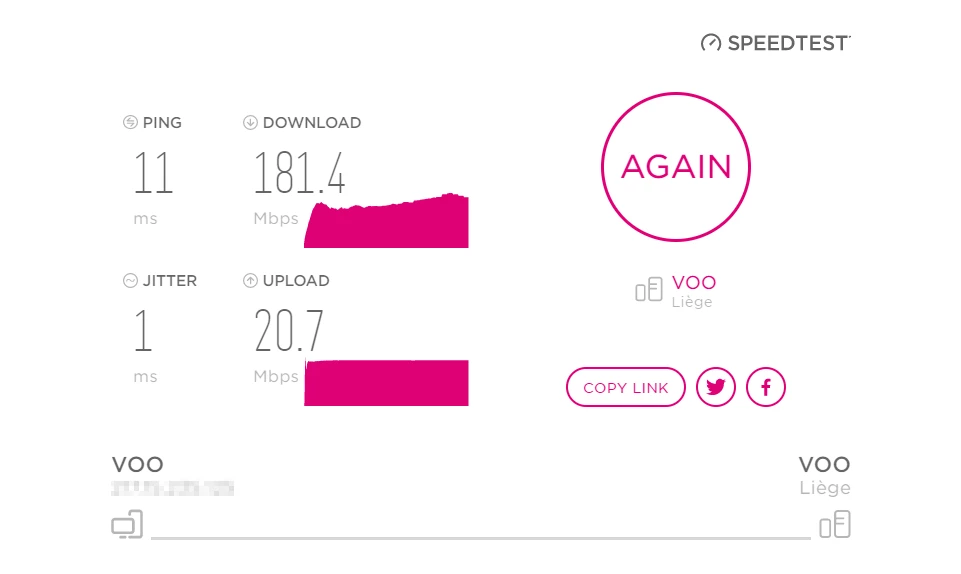
Task: Click the 20.7 upload value
Action: 288,331
